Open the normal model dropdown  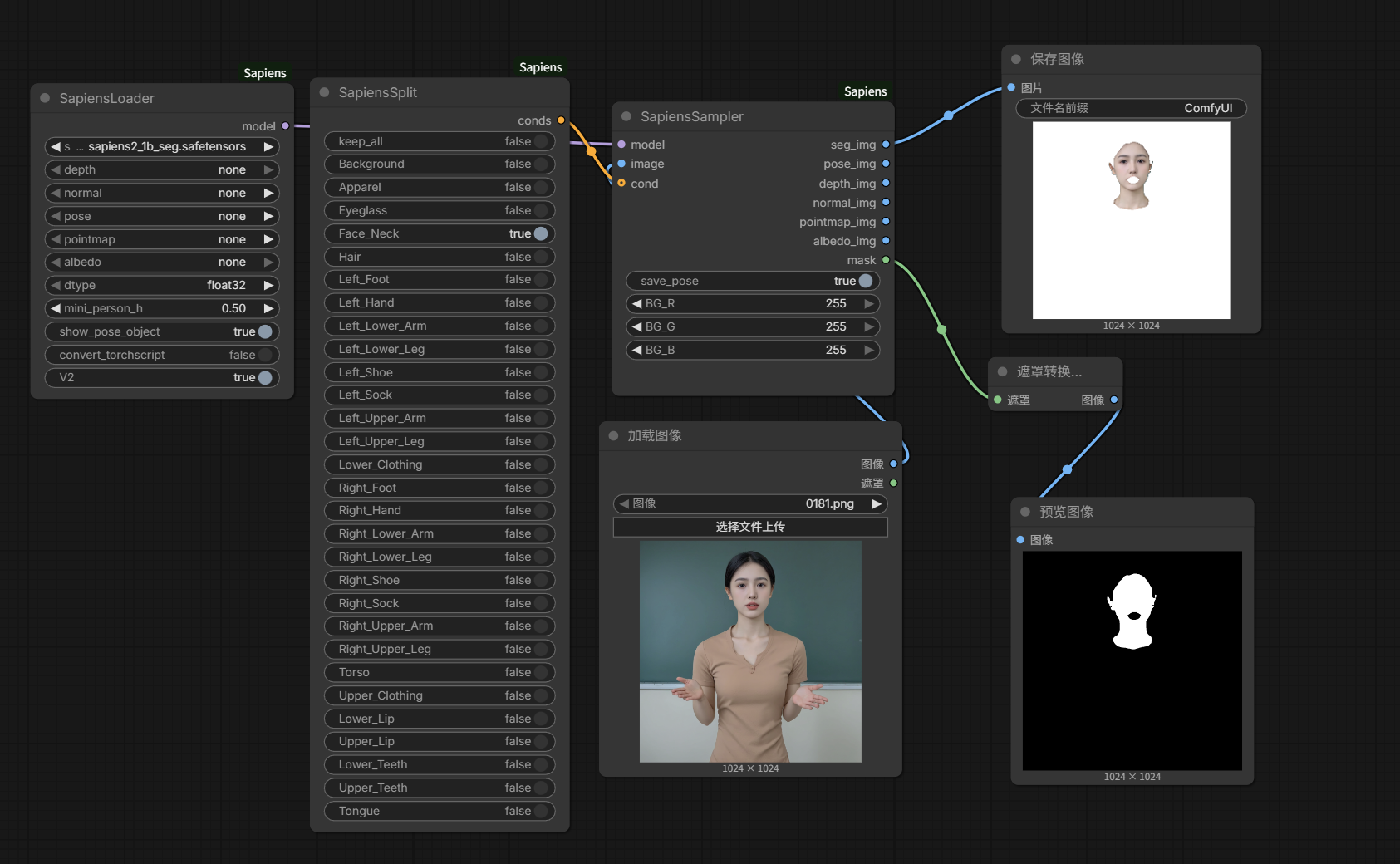click(x=162, y=193)
